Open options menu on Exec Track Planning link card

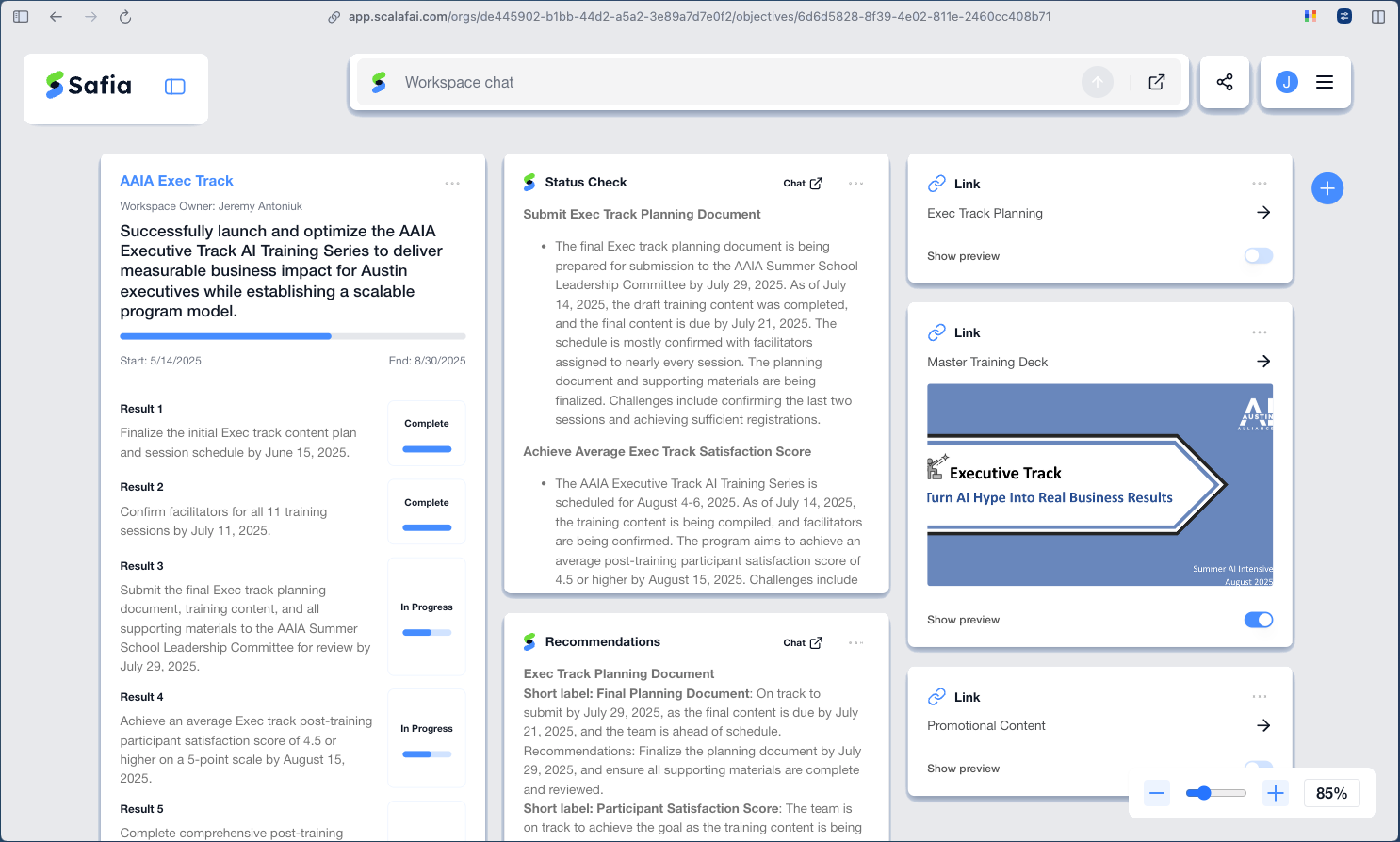[x=1260, y=184]
